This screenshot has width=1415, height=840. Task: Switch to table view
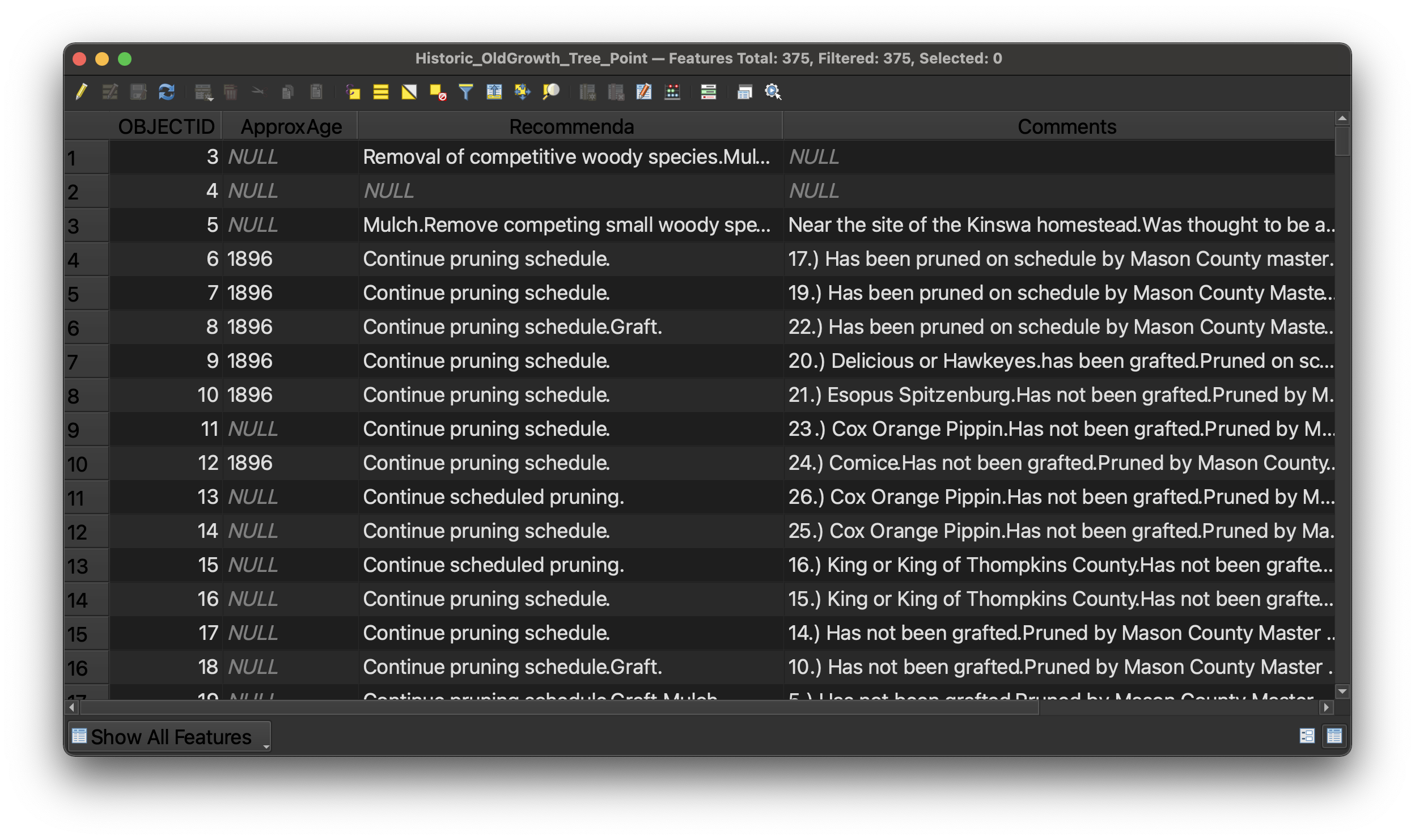1334,736
